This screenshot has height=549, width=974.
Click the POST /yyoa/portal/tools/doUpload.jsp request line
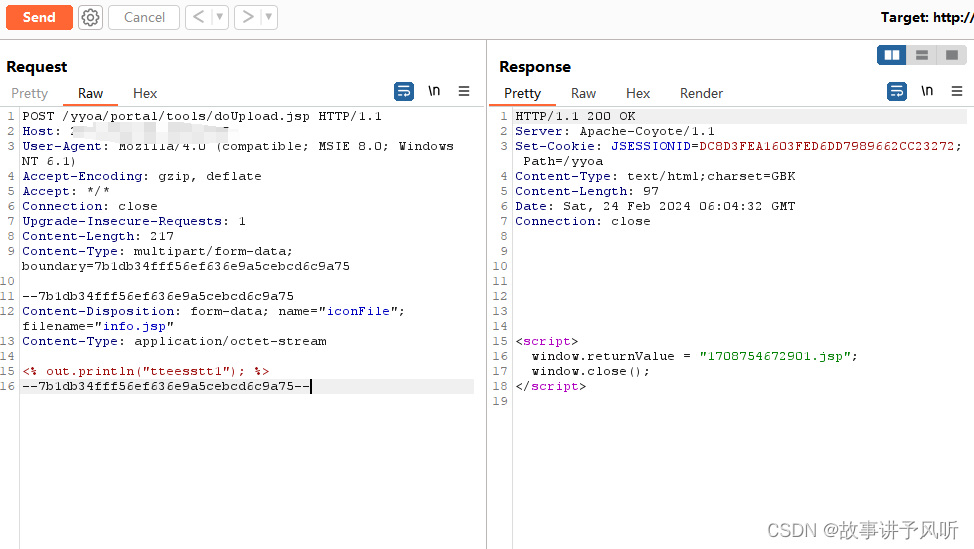[x=202, y=116]
